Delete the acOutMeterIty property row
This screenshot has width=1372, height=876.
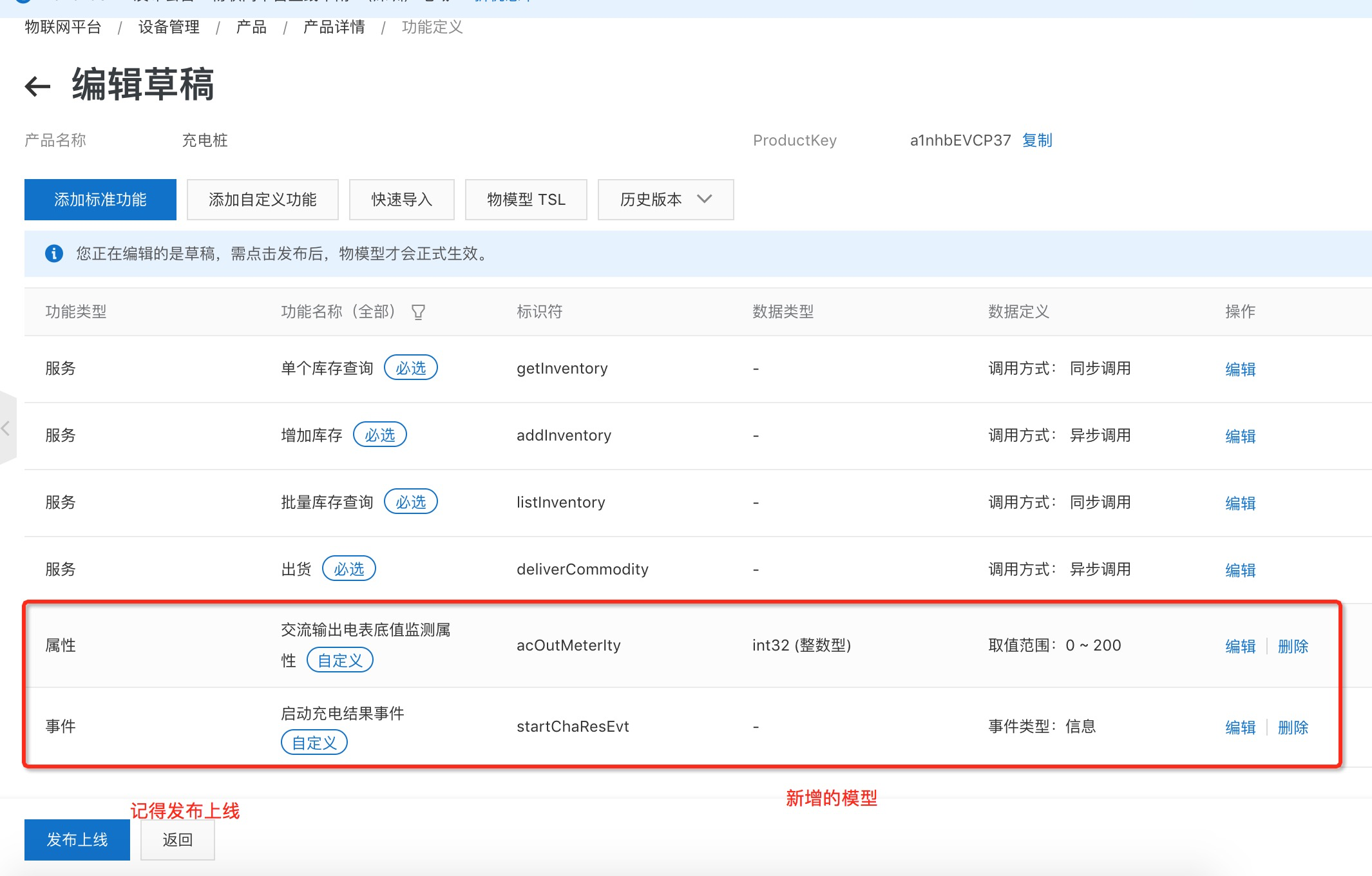click(x=1293, y=646)
